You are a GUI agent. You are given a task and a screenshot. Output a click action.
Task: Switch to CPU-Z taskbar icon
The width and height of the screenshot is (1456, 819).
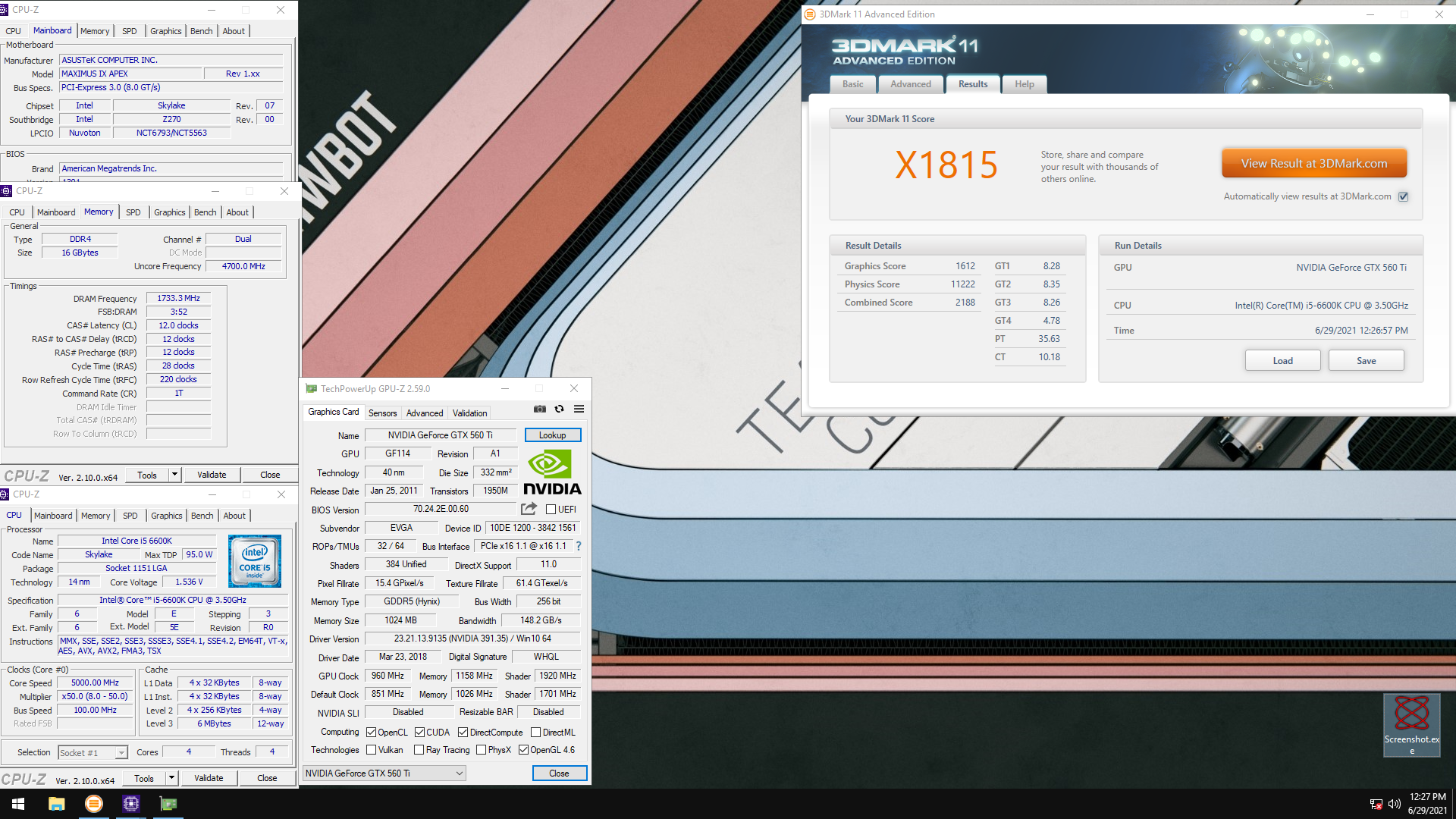pyautogui.click(x=131, y=804)
